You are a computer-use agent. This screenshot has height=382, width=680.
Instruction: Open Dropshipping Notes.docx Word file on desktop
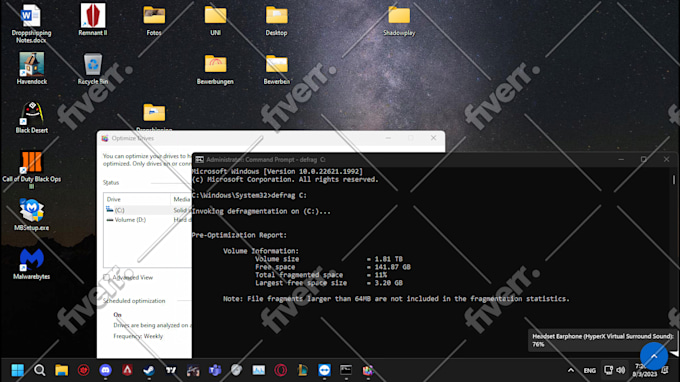pyautogui.click(x=31, y=23)
